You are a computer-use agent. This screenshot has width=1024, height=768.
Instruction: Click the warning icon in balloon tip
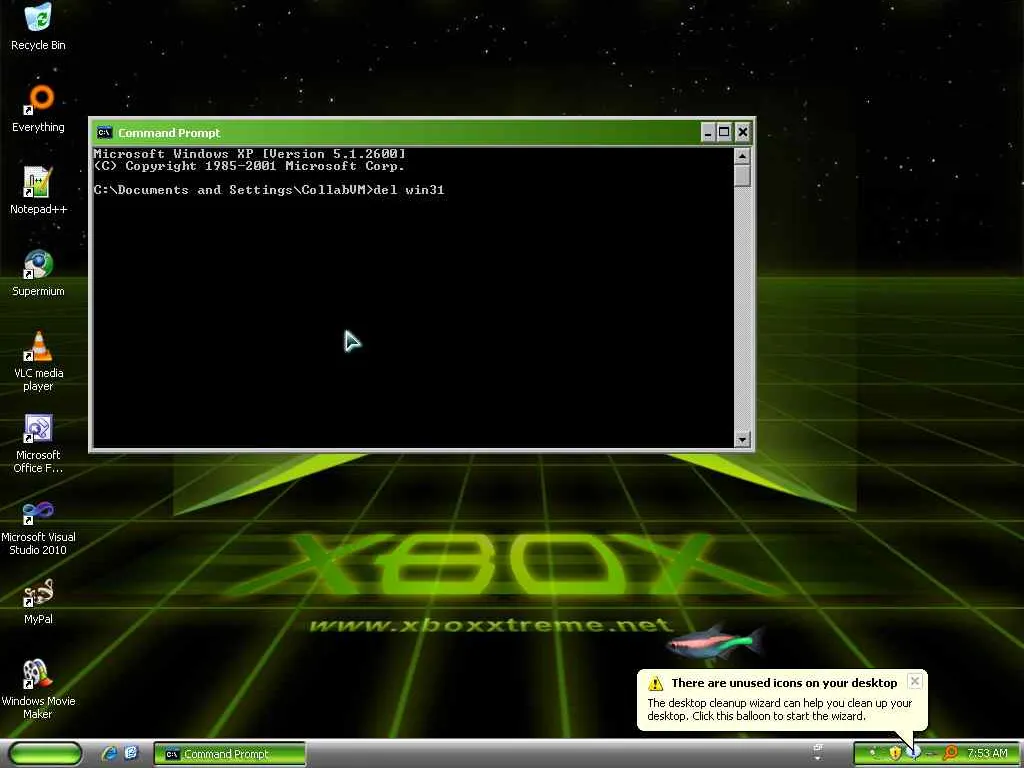point(655,684)
